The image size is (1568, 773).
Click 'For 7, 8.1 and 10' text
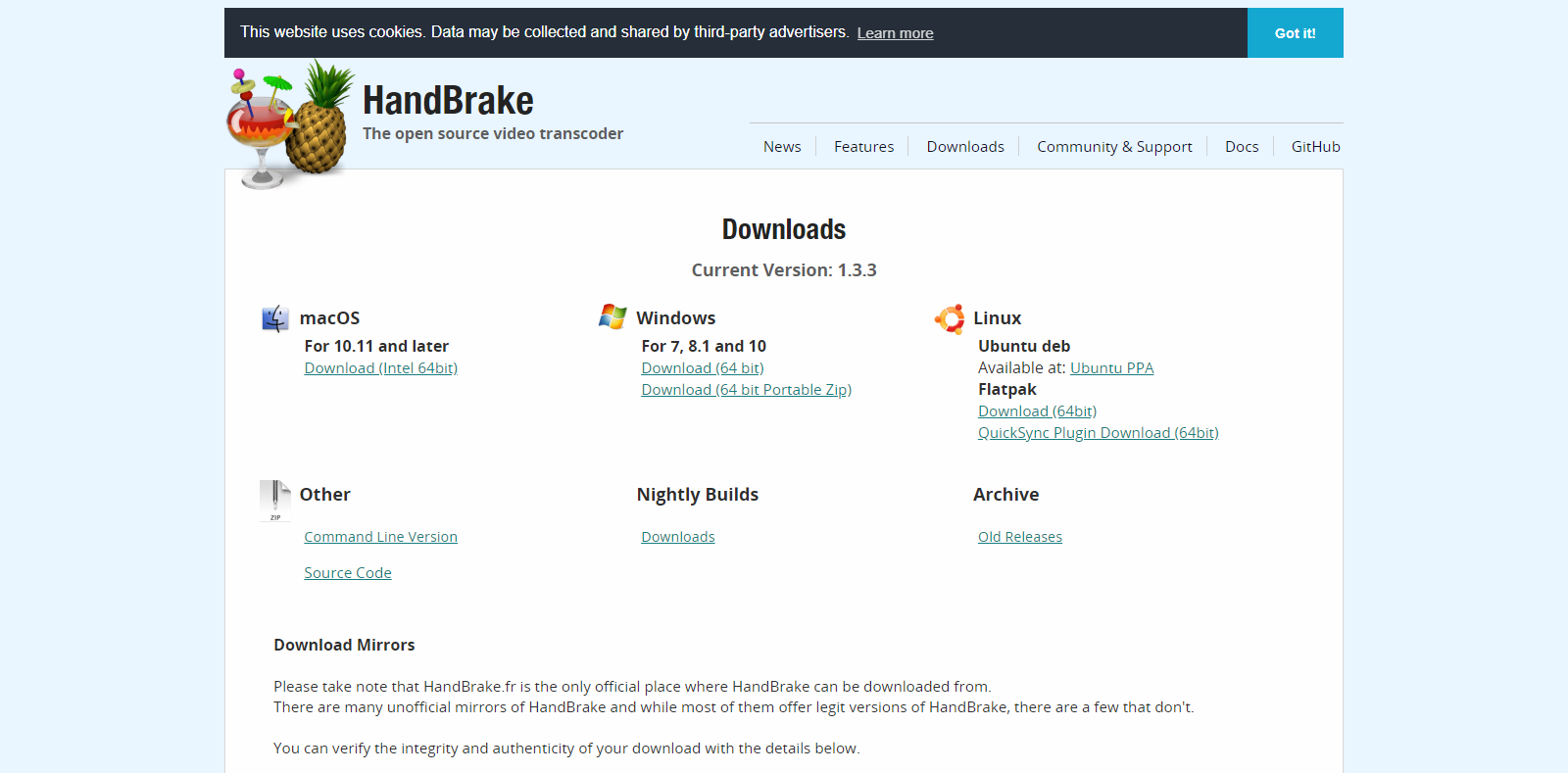tap(704, 346)
